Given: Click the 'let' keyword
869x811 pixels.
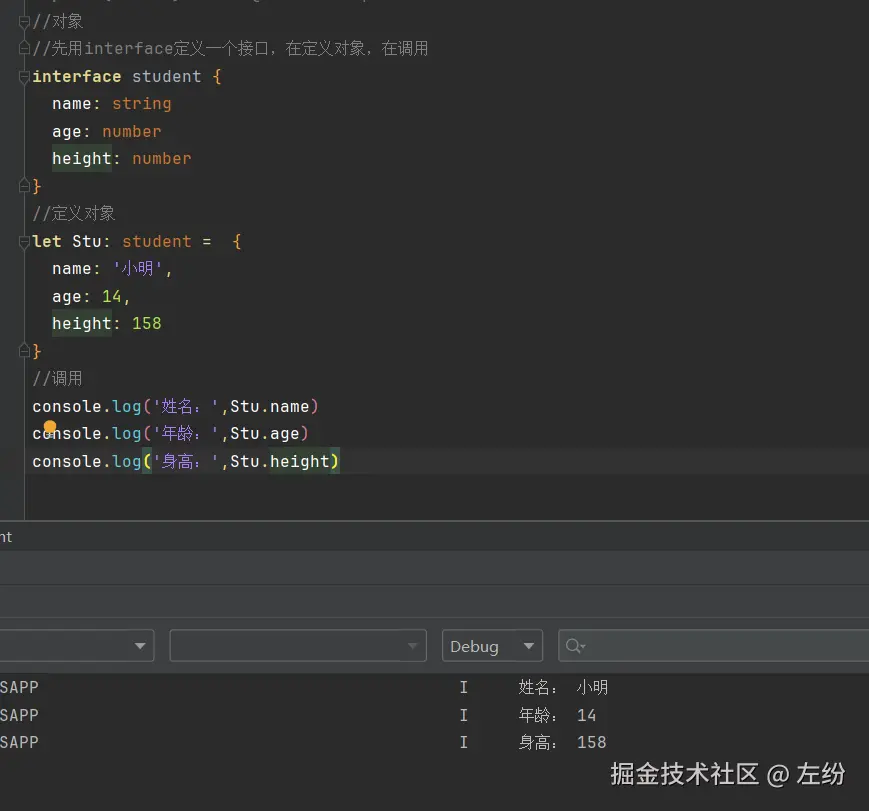Looking at the screenshot, I should 47,242.
